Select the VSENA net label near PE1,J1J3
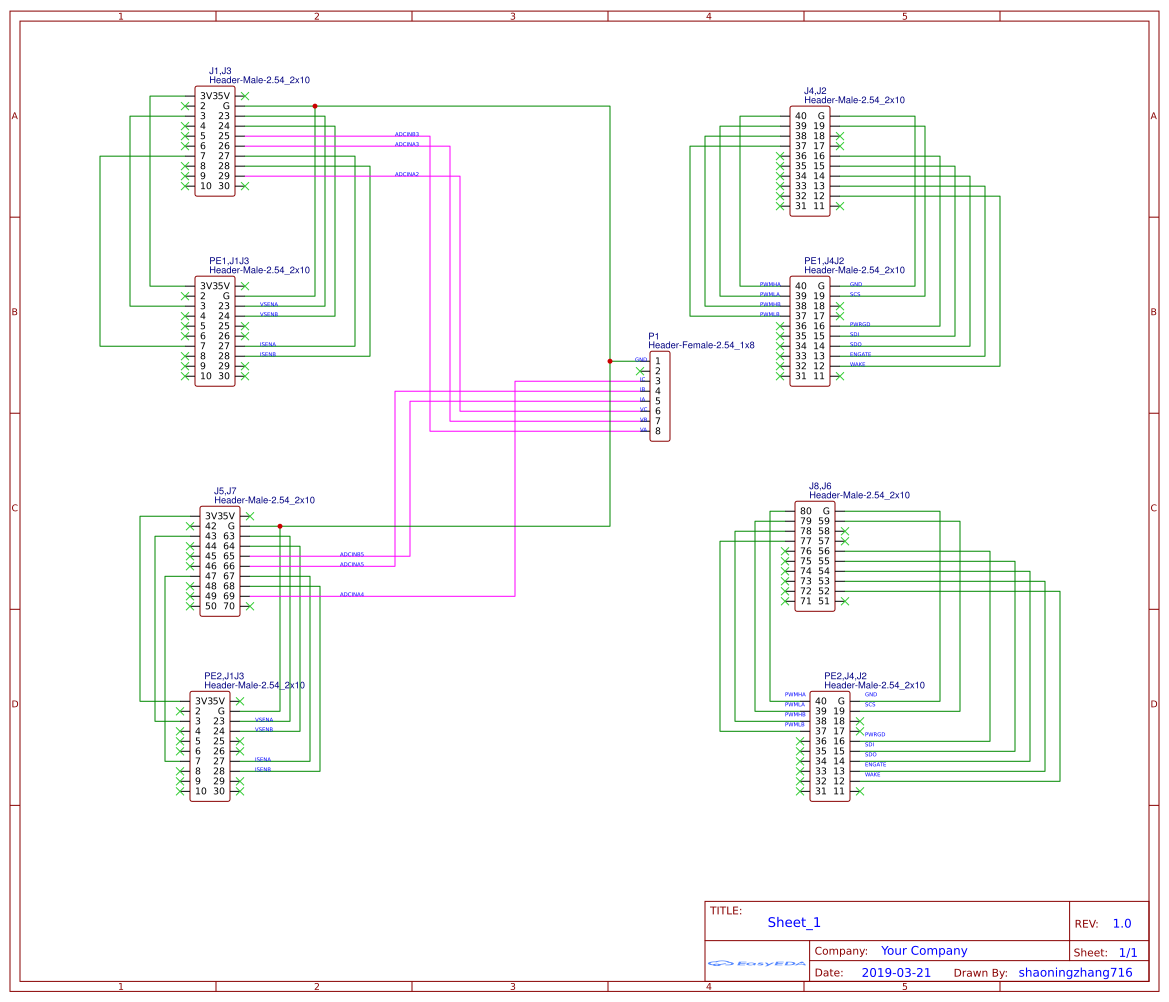This screenshot has height=1002, width=1169. coord(268,305)
